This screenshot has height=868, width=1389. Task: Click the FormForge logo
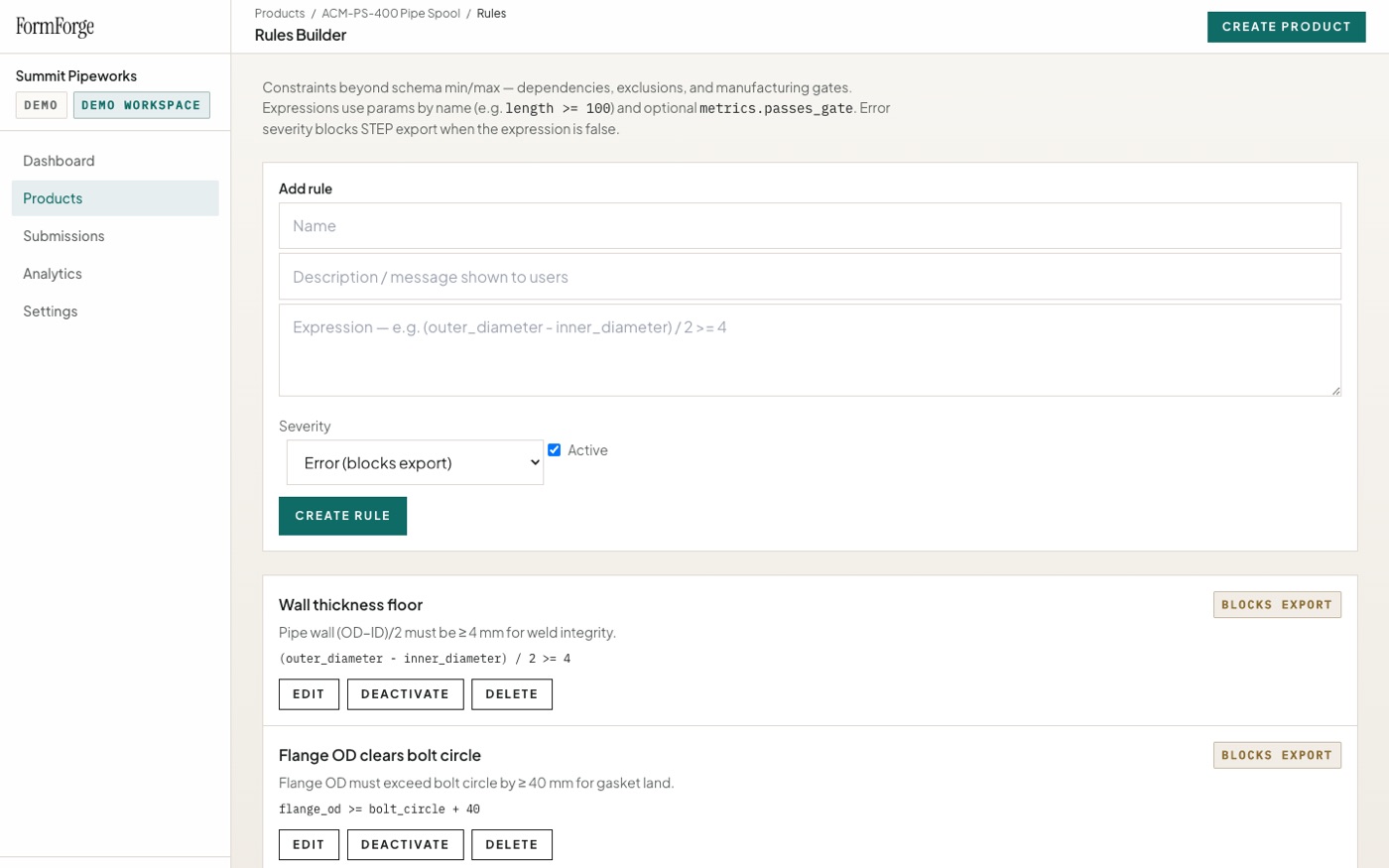click(x=56, y=27)
